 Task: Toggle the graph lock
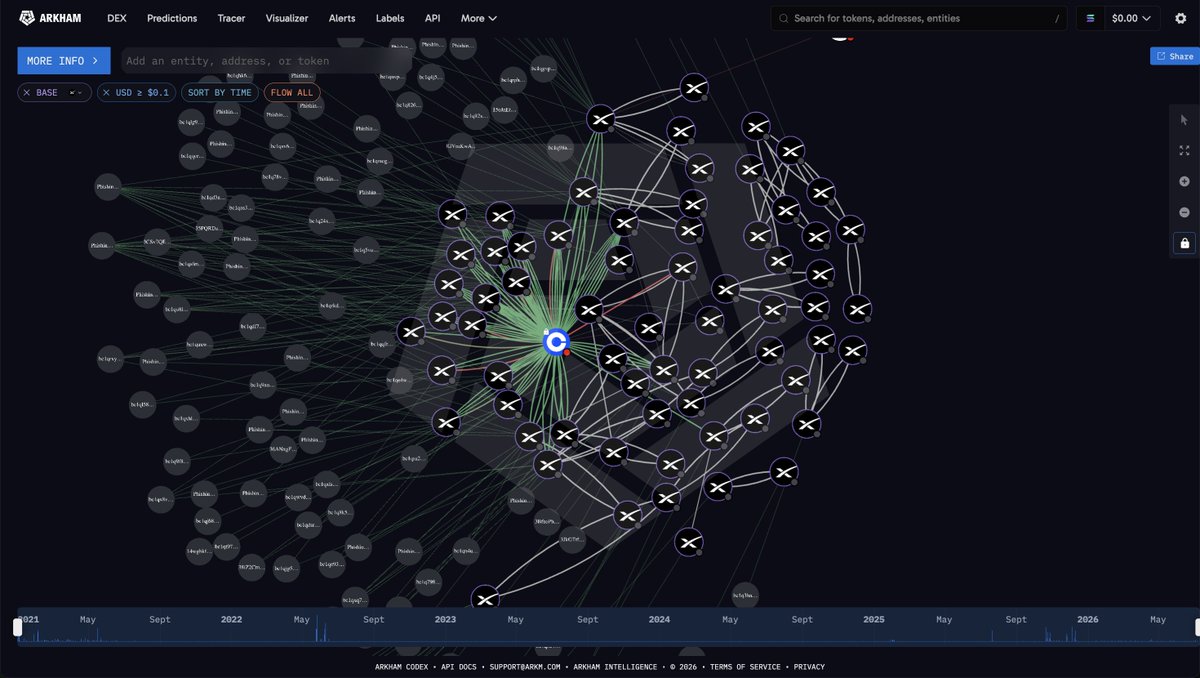click(1185, 243)
